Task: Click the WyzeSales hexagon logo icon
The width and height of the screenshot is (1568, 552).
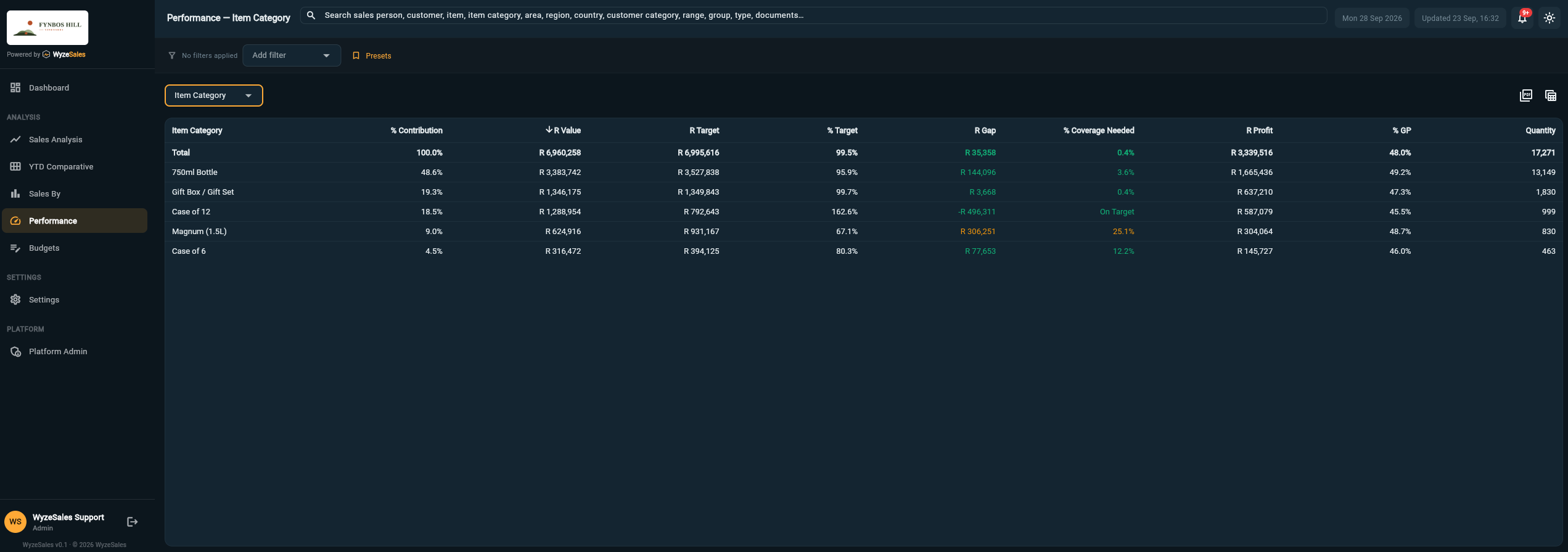Action: pyautogui.click(x=46, y=54)
